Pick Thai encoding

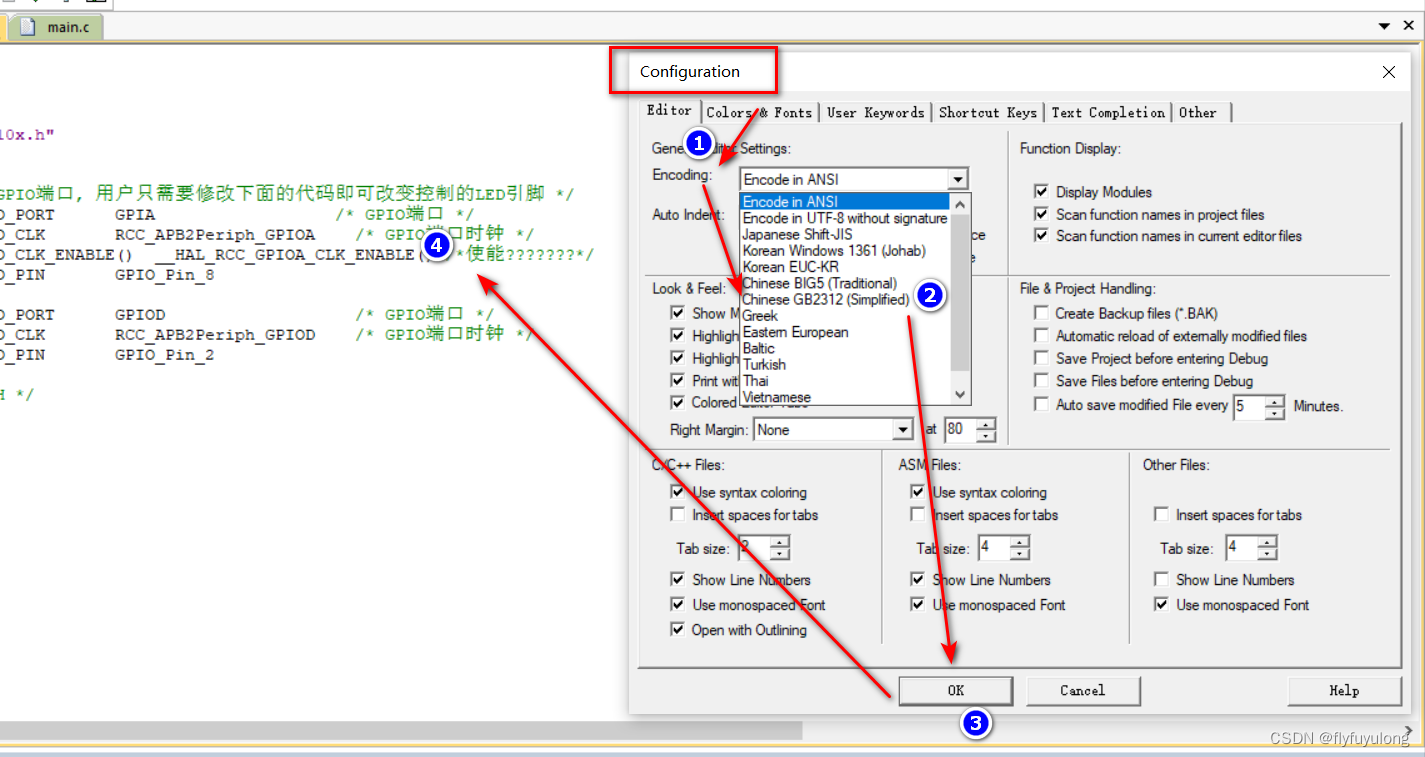[844, 381]
